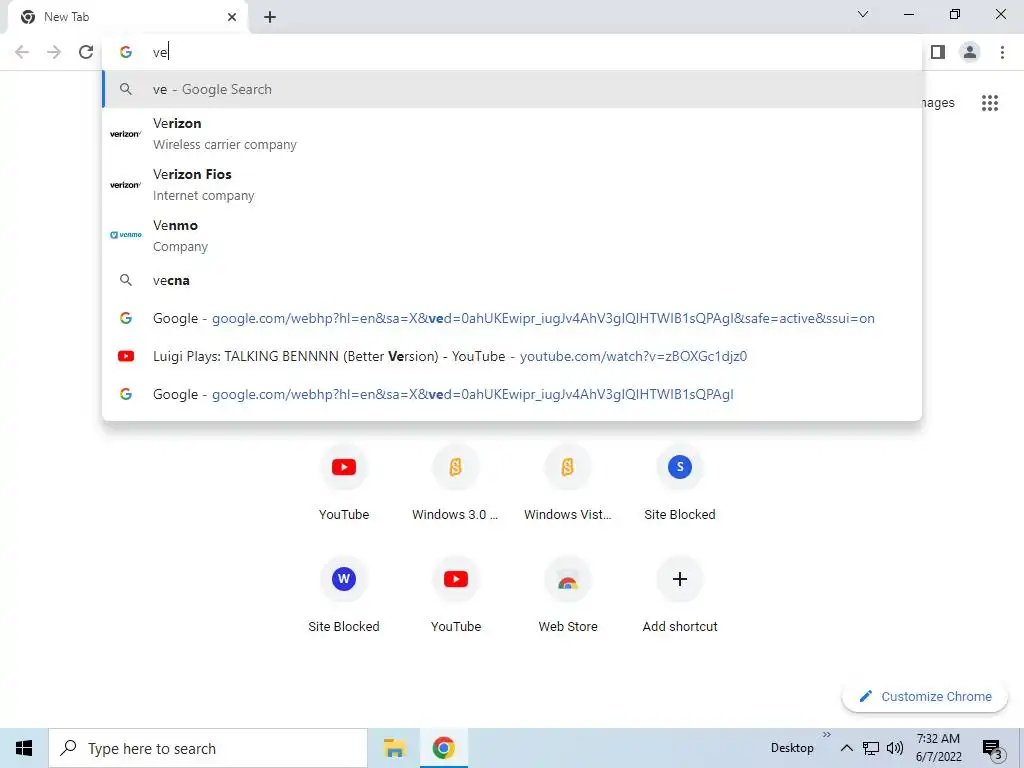Click the browser back arrow
The width and height of the screenshot is (1024, 768).
22,52
